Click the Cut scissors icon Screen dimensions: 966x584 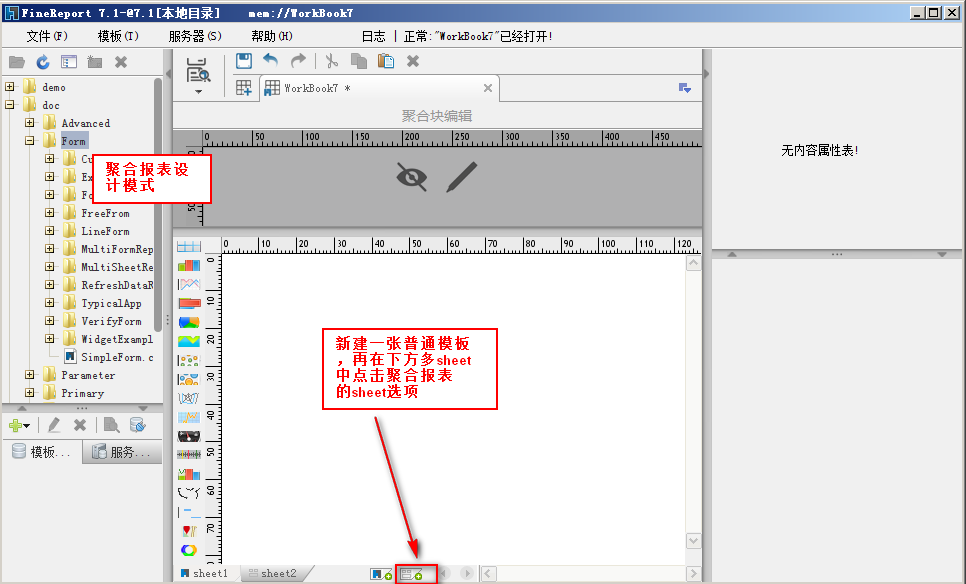[331, 61]
